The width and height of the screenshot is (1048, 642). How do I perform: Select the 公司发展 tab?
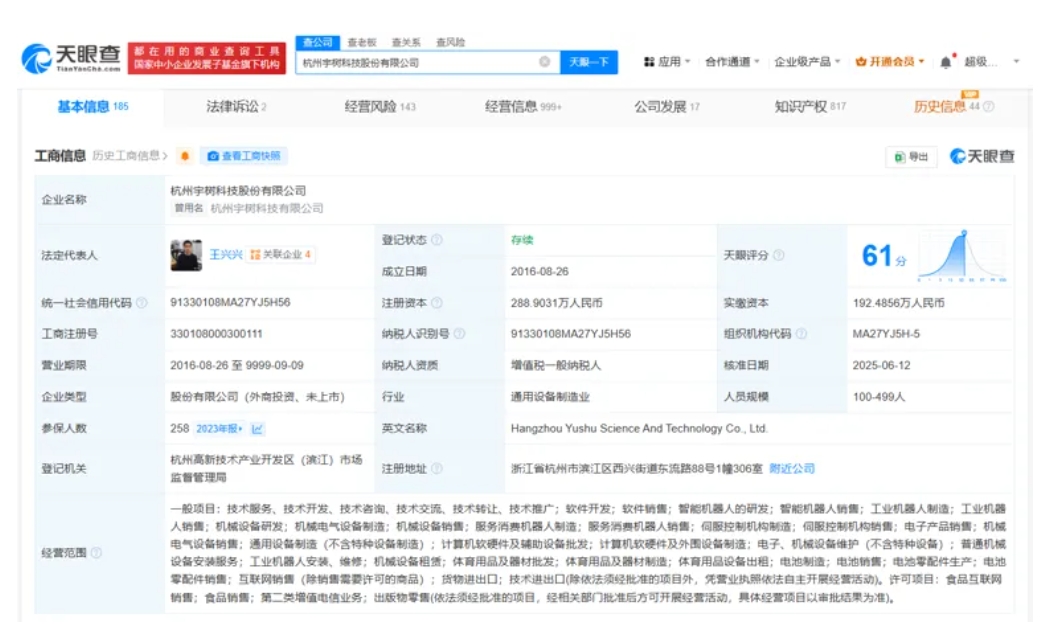point(667,106)
